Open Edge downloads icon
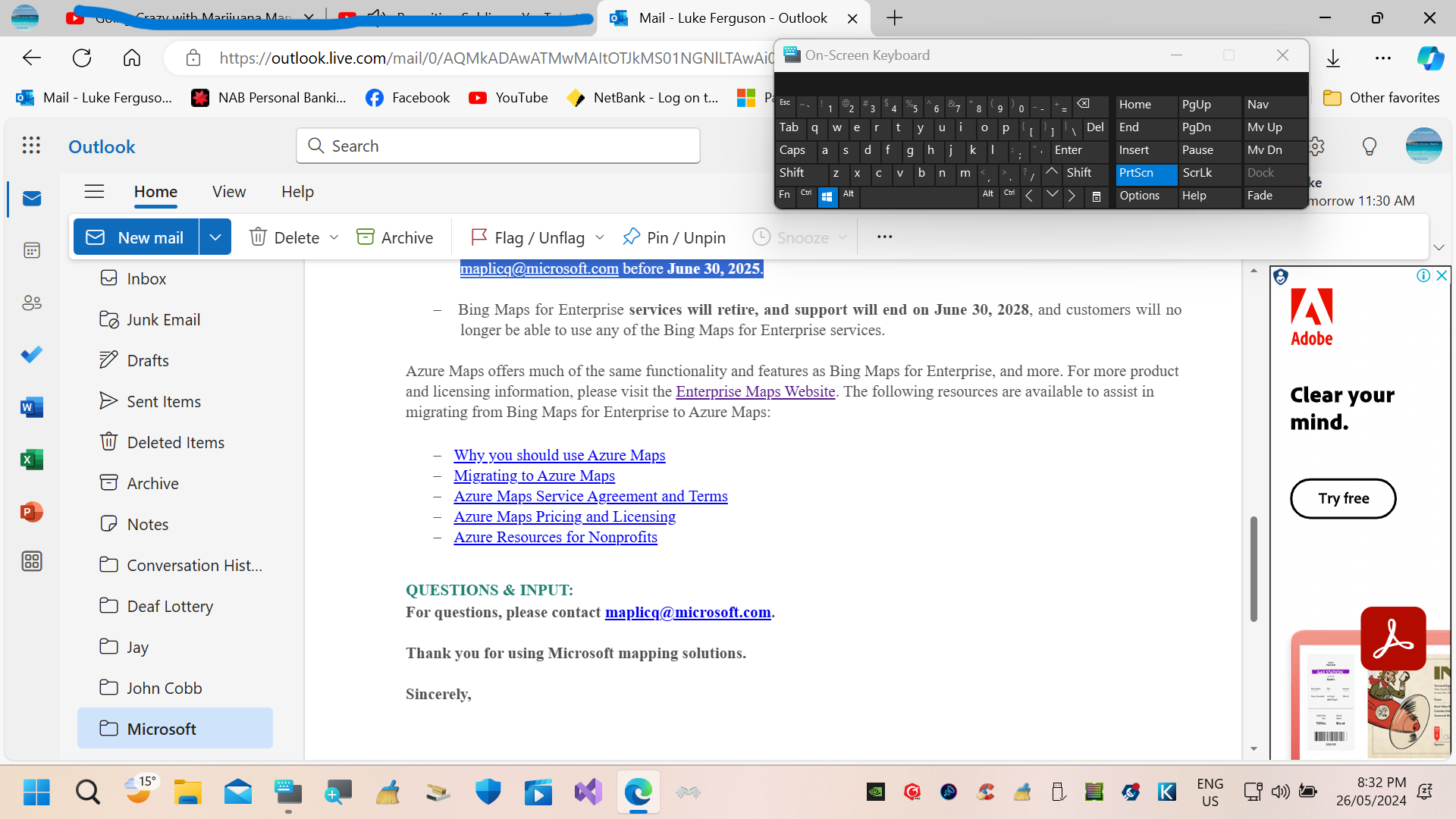 (x=1333, y=58)
